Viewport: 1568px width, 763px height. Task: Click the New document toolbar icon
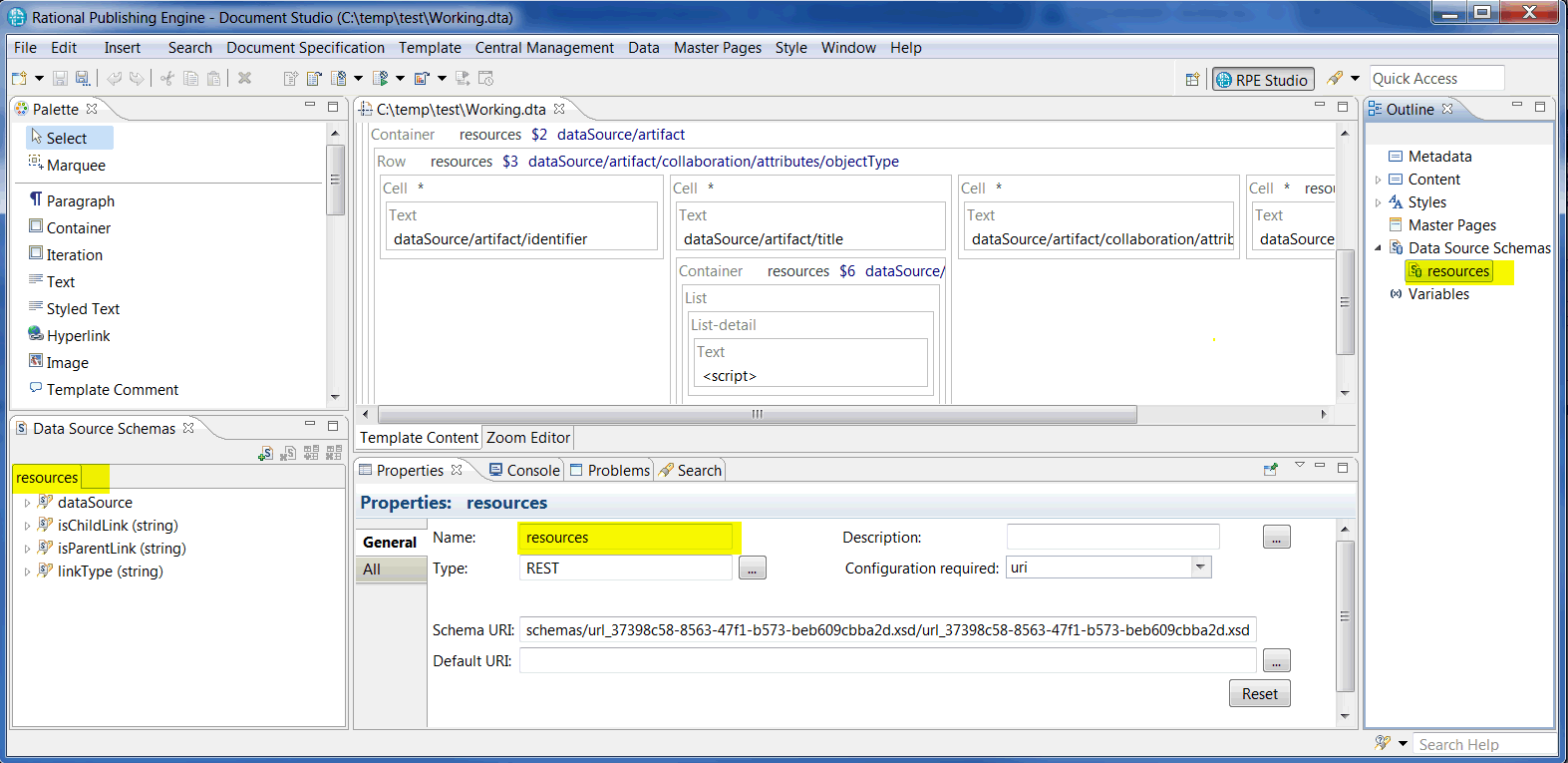click(19, 79)
